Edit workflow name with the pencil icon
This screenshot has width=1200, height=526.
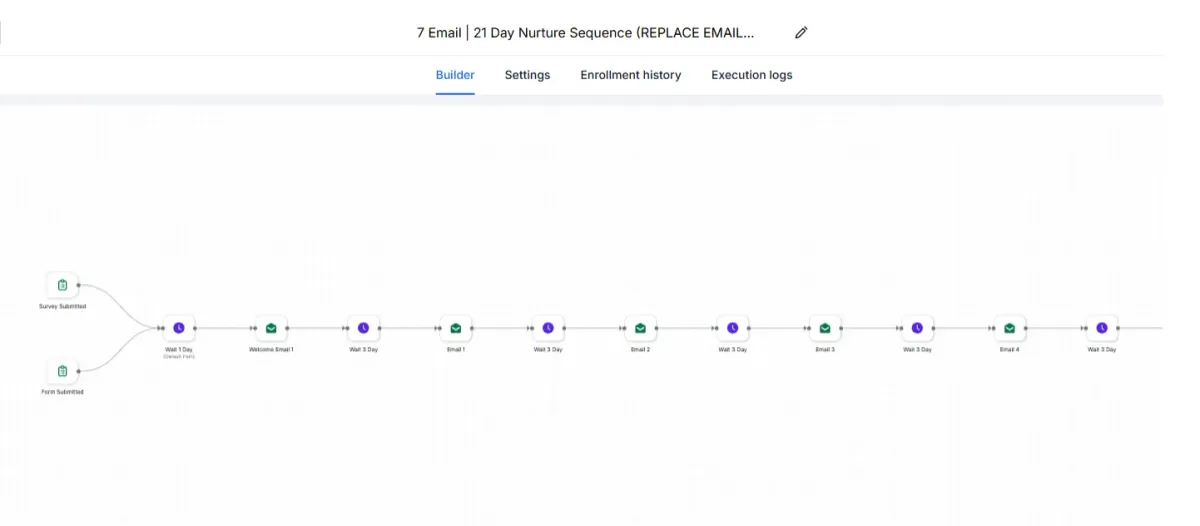click(801, 32)
